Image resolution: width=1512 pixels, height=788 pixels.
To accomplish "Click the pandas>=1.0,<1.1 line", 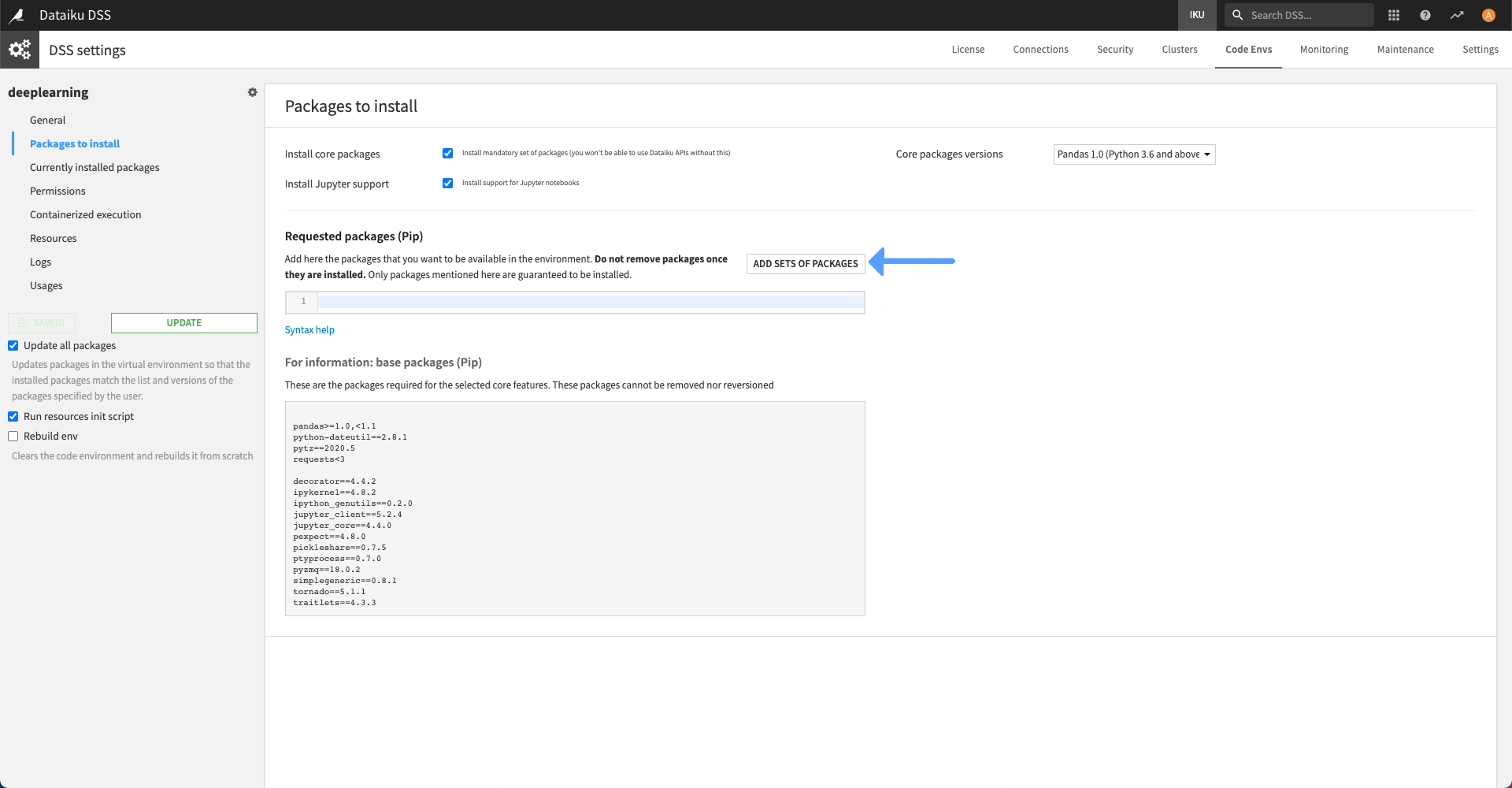I will tap(334, 426).
